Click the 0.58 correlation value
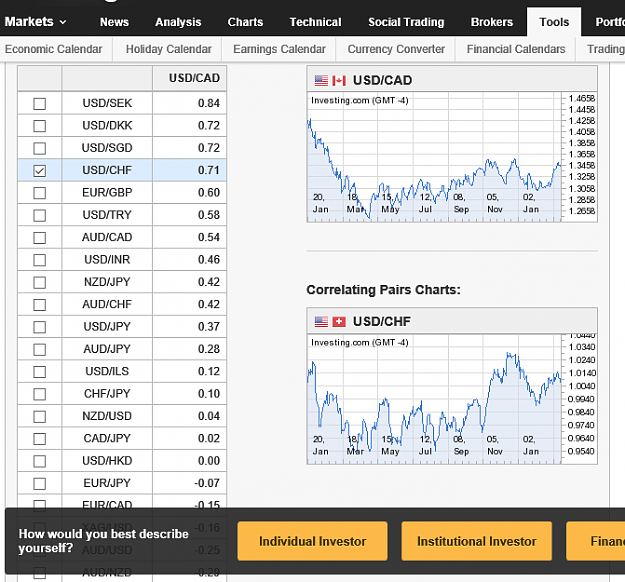625x582 pixels. (x=209, y=215)
